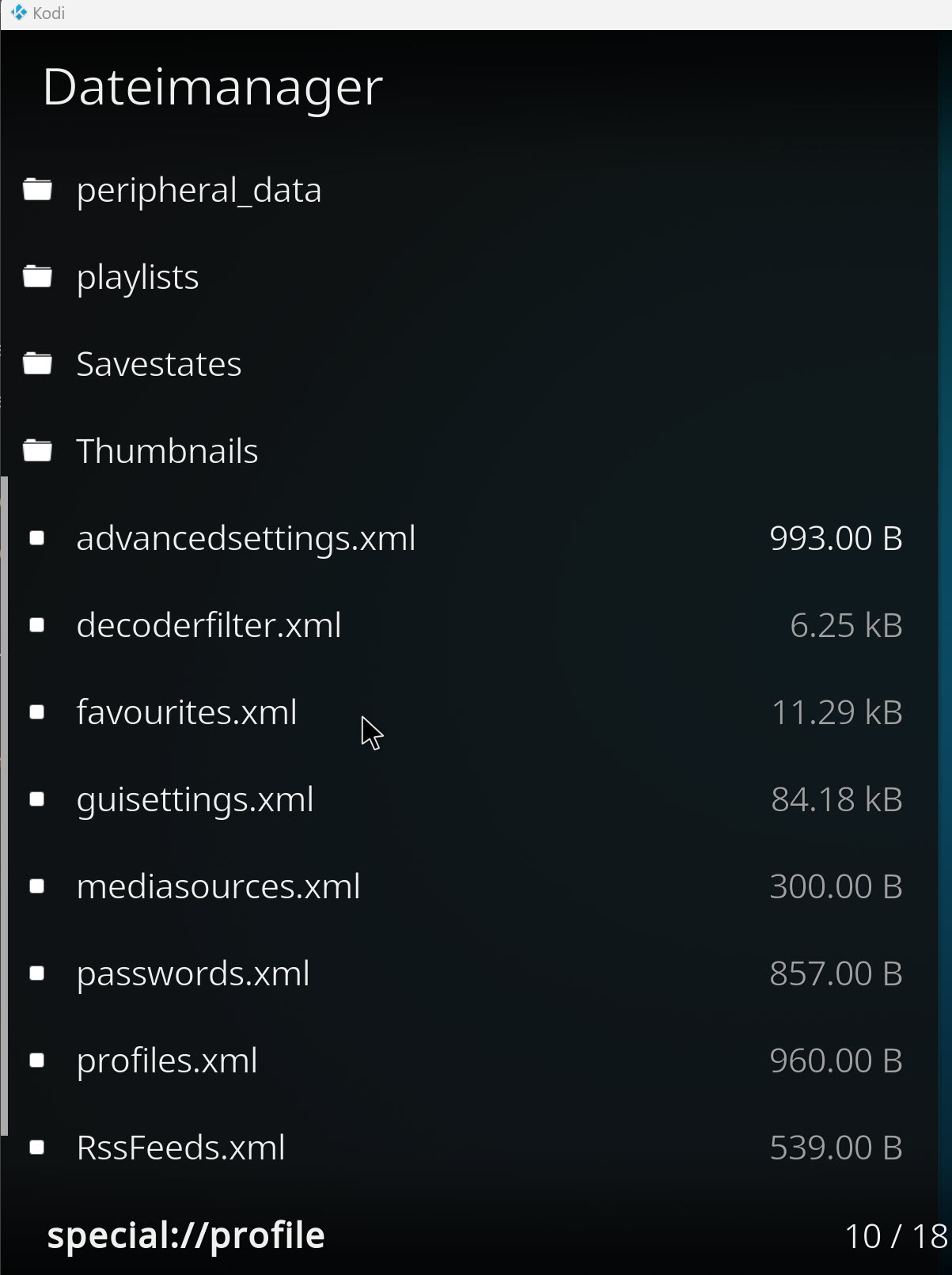Click the Kodi logo in title bar
The width and height of the screenshot is (952, 1275).
point(19,13)
